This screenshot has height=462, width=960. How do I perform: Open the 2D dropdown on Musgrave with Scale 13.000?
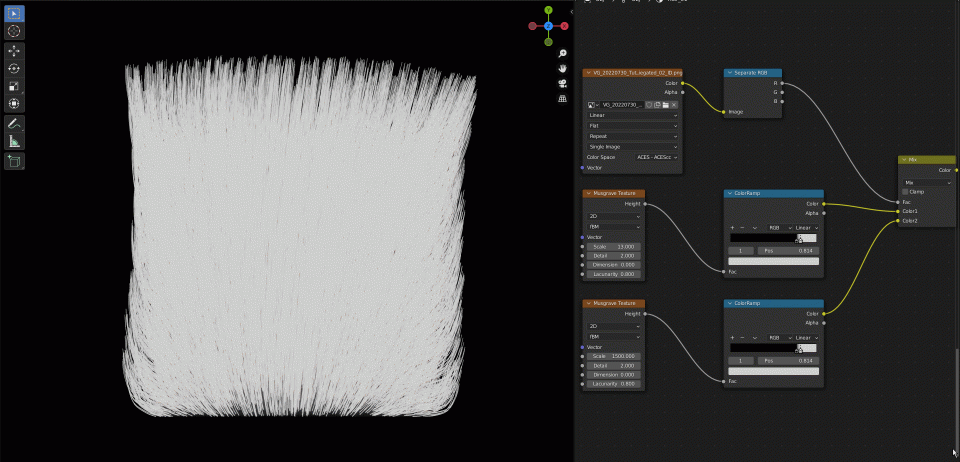[613, 216]
